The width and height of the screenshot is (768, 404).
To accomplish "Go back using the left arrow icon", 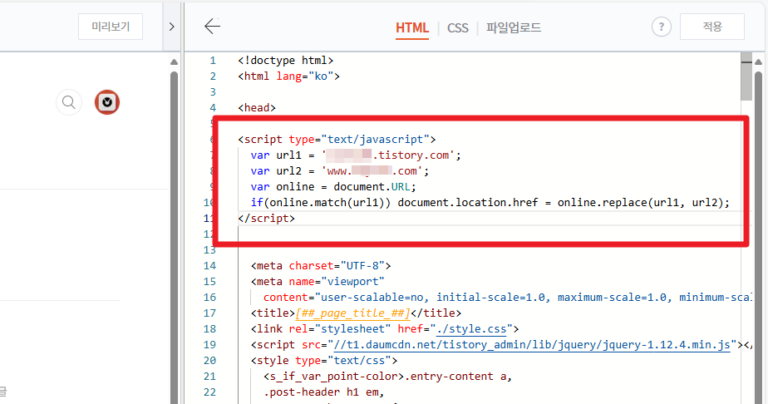I will [x=212, y=26].
